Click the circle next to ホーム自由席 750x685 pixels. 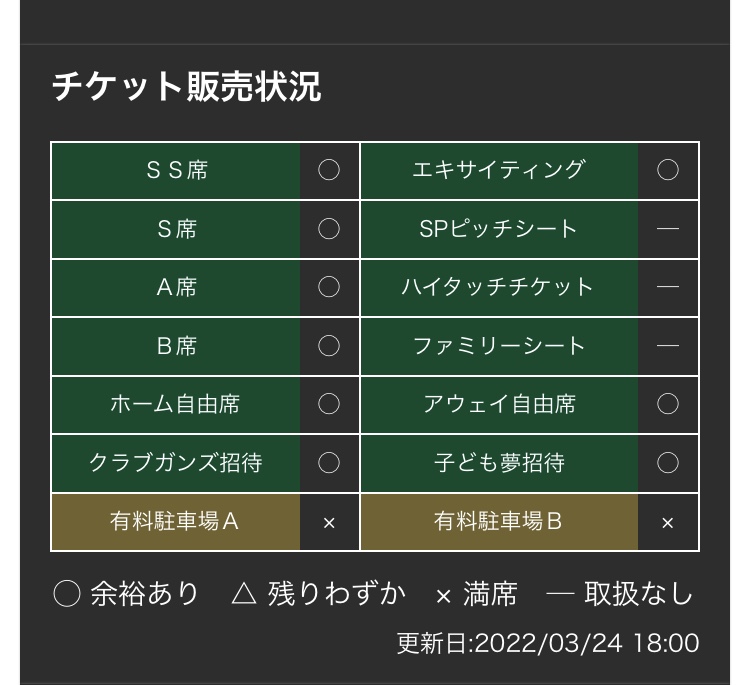point(329,404)
